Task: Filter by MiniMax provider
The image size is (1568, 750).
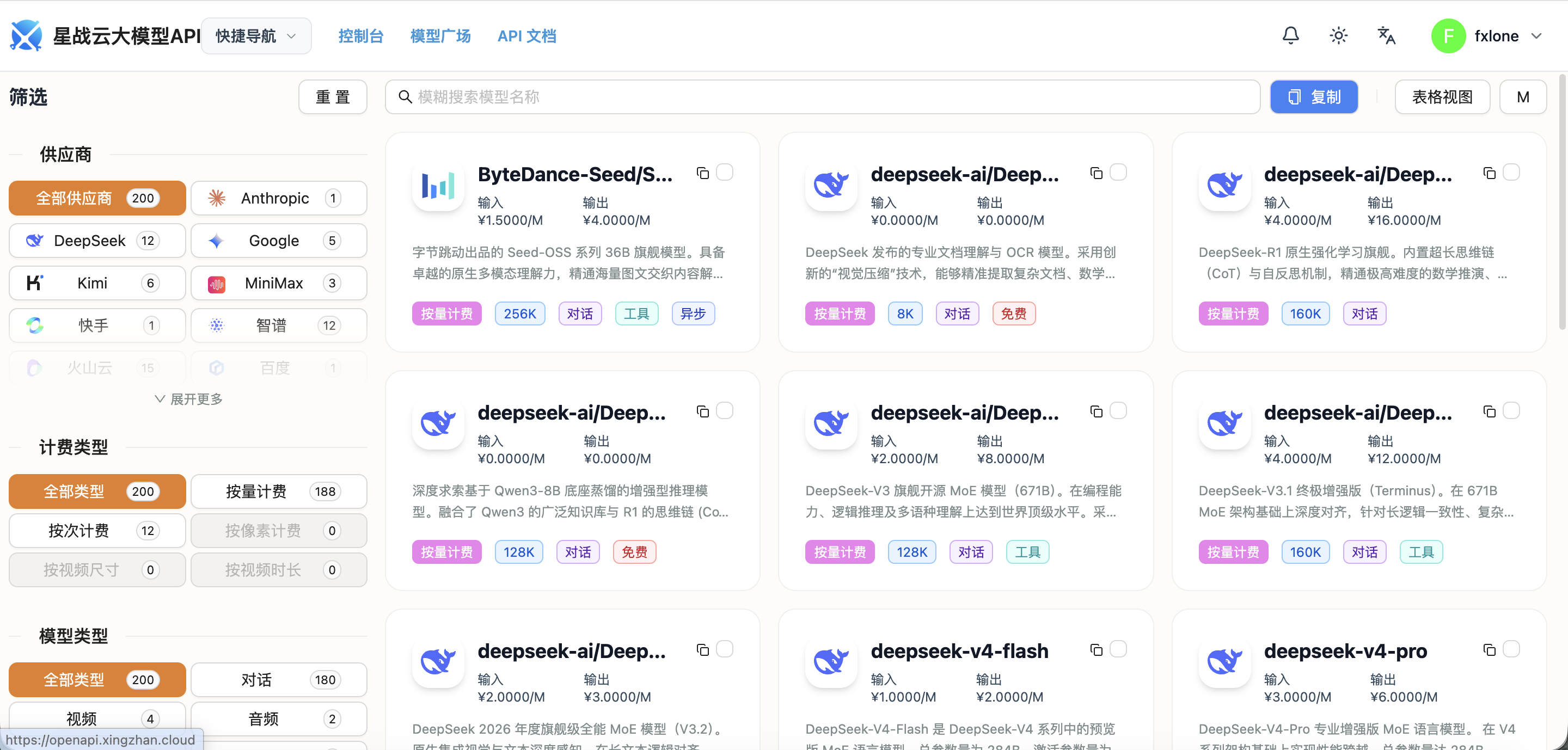Action: pyautogui.click(x=279, y=283)
